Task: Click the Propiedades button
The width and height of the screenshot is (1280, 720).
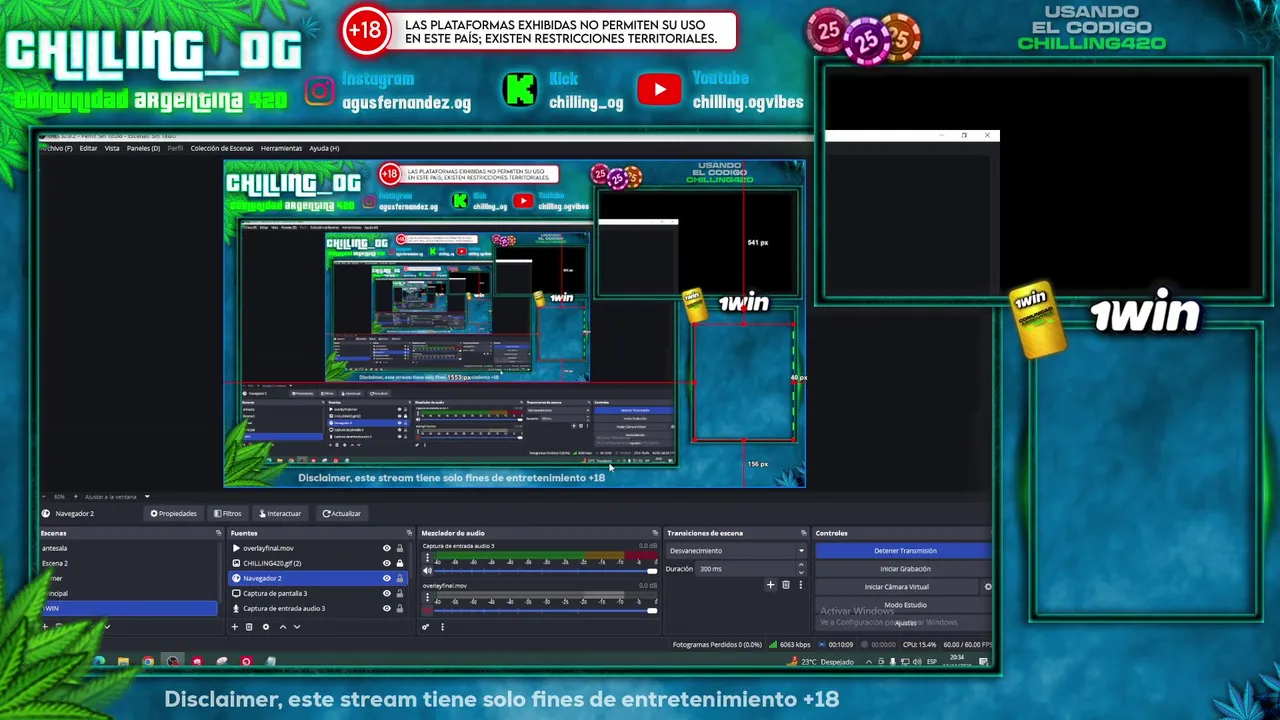Action: click(x=174, y=513)
